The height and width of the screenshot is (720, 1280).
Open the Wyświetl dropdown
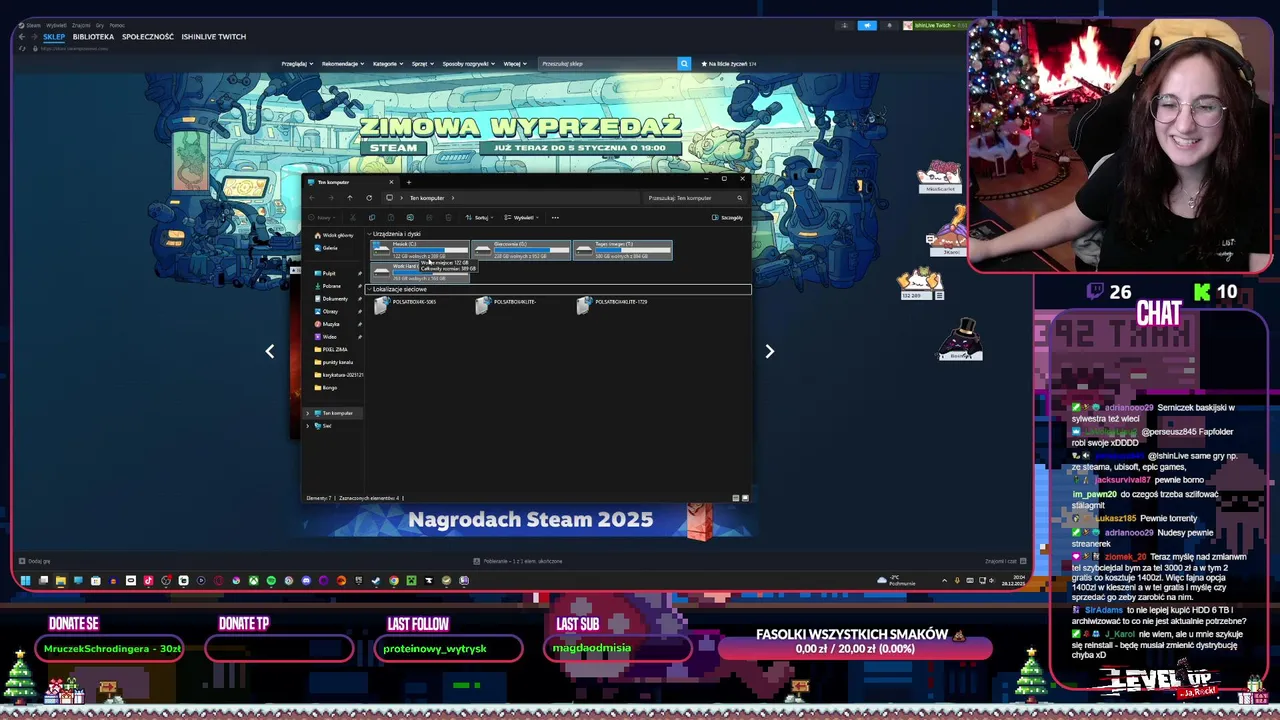tap(522, 217)
